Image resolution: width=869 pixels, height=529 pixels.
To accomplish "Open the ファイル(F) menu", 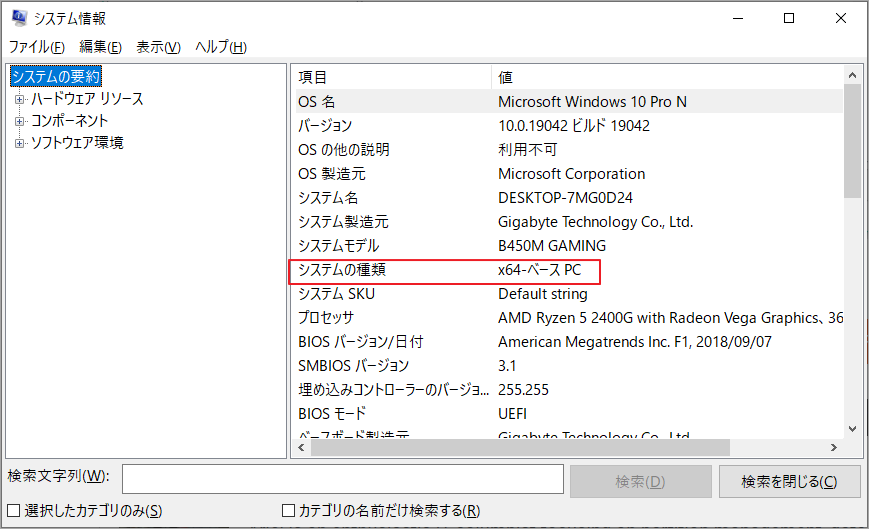I will click(37, 47).
